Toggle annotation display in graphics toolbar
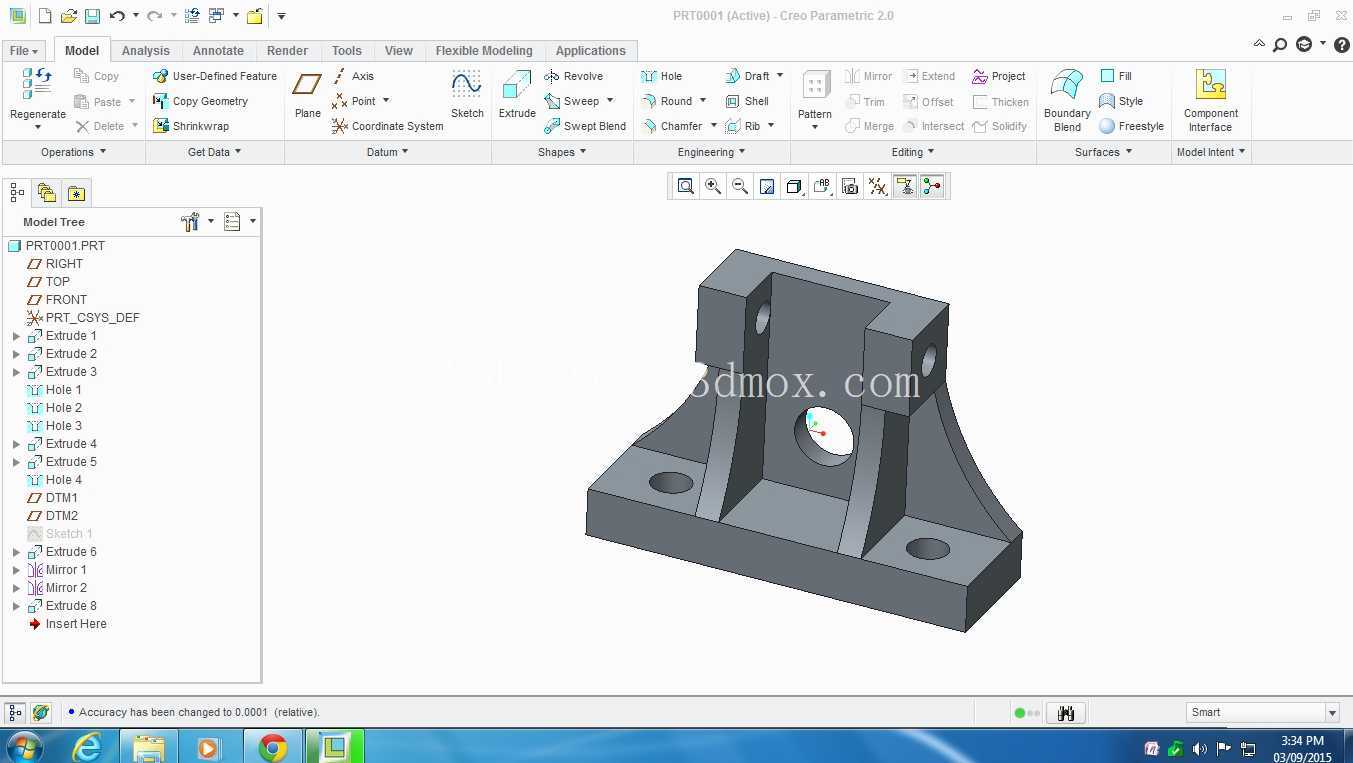 click(905, 186)
